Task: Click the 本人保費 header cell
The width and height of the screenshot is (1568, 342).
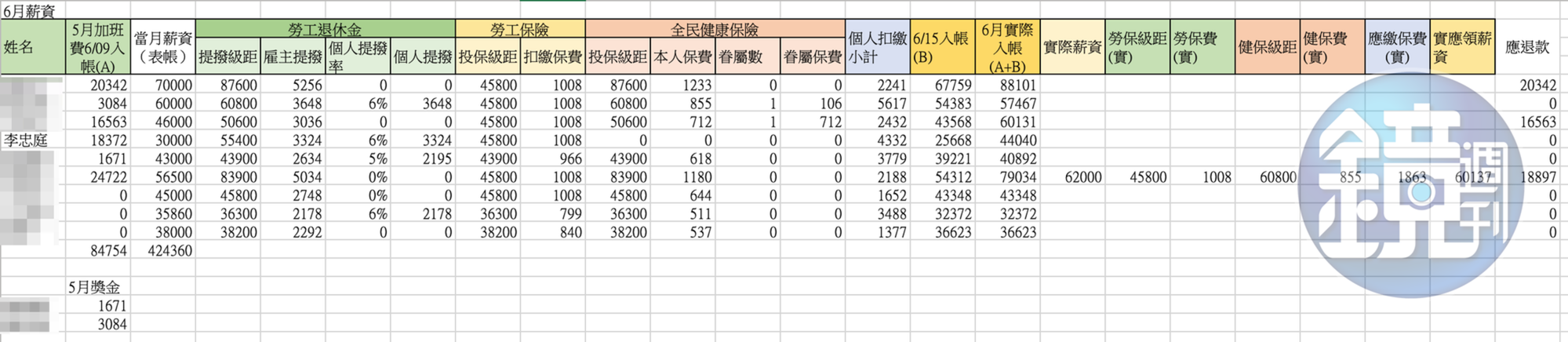Action: [682, 56]
